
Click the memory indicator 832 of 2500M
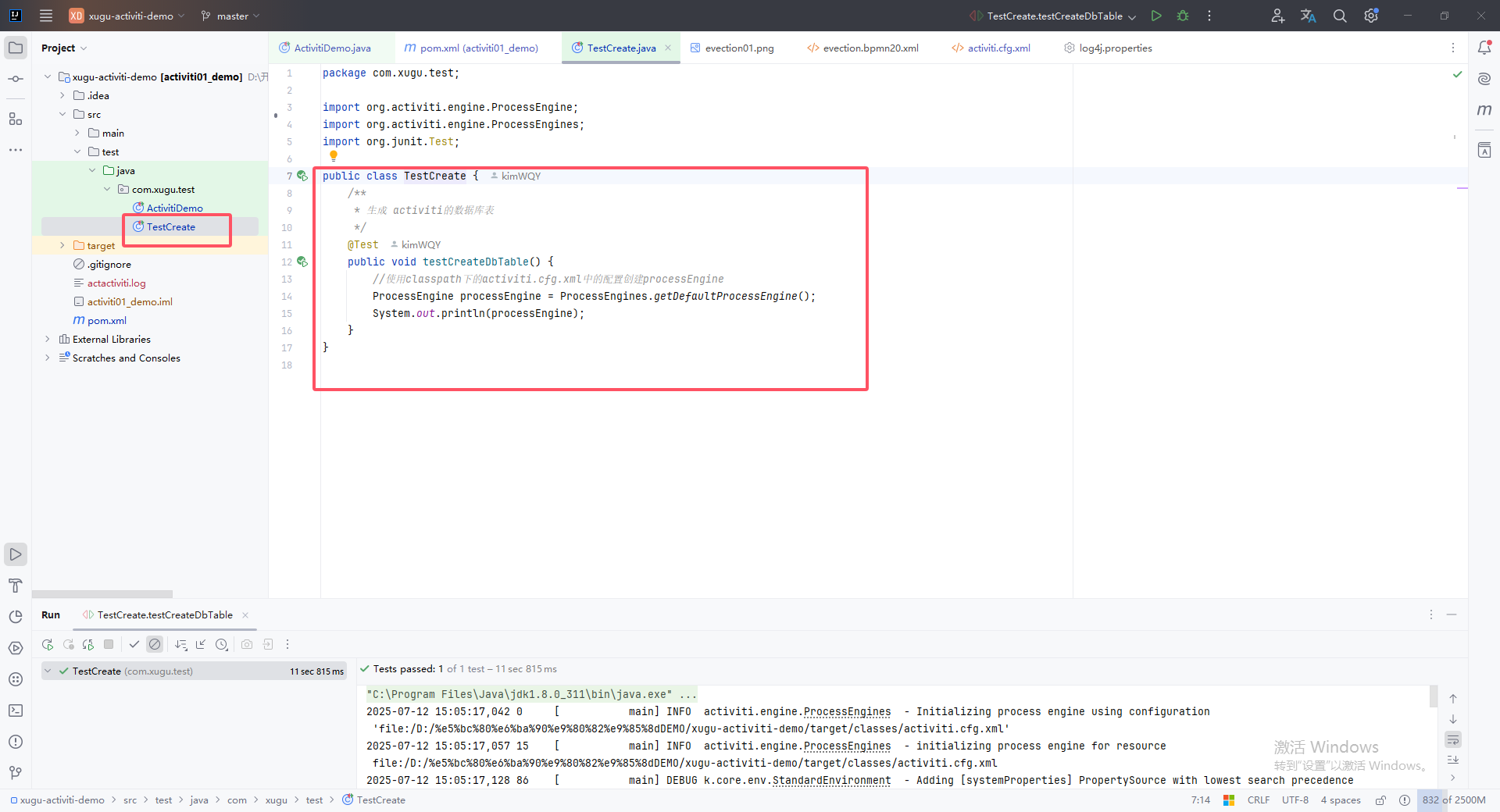coord(1453,800)
